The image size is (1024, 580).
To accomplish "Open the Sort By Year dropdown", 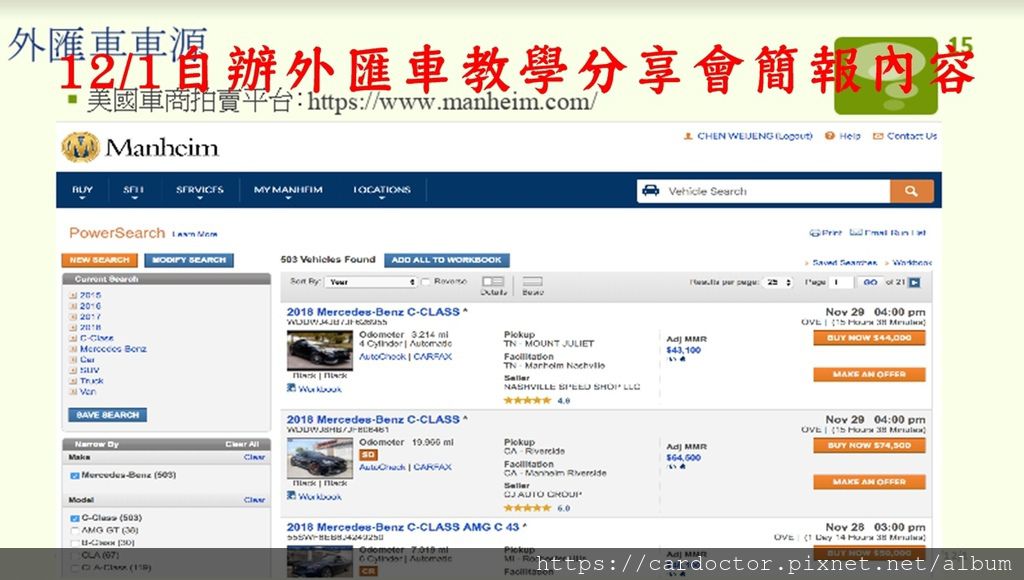I will click(x=371, y=282).
